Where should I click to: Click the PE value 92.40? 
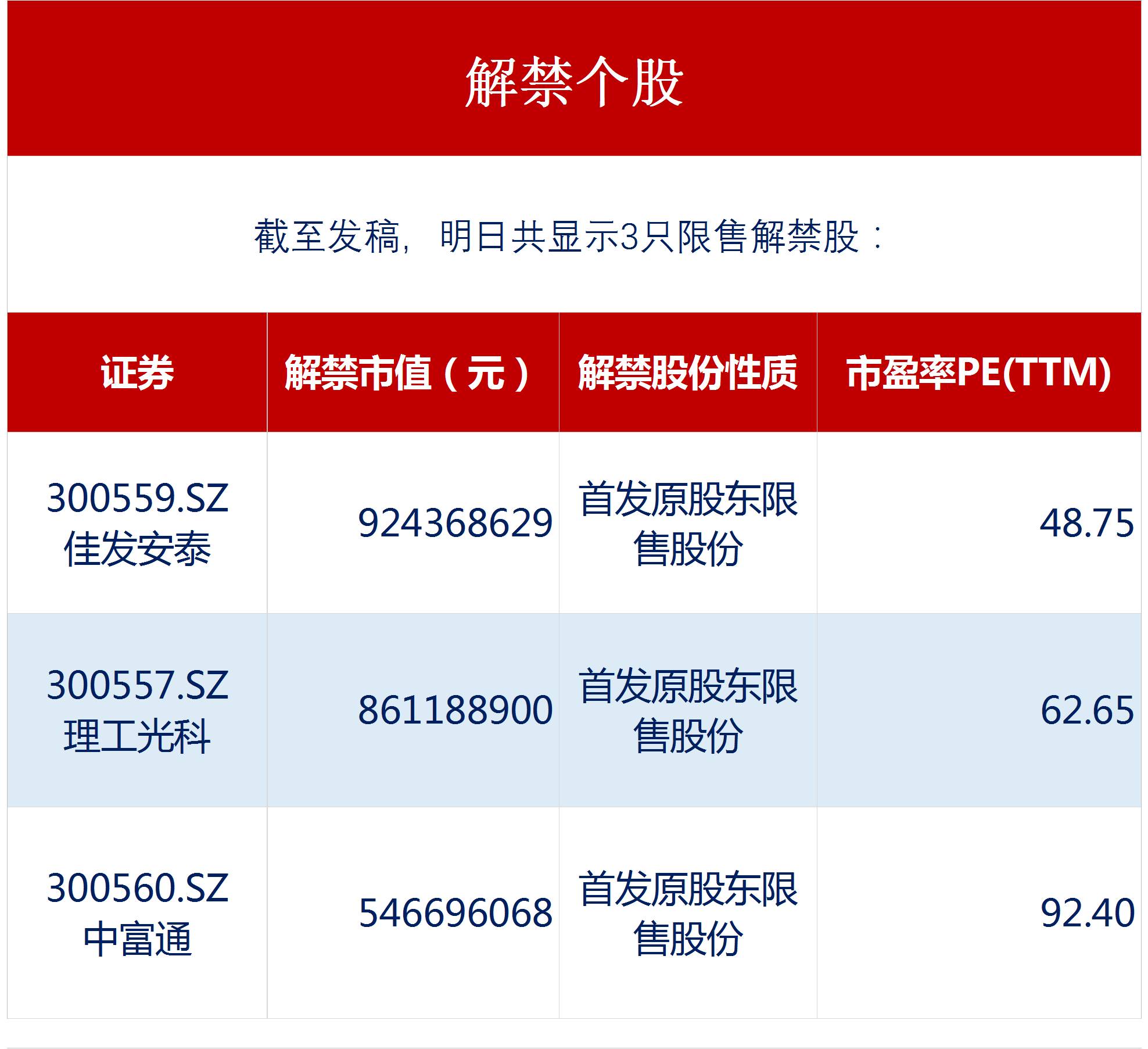[x=1087, y=913]
